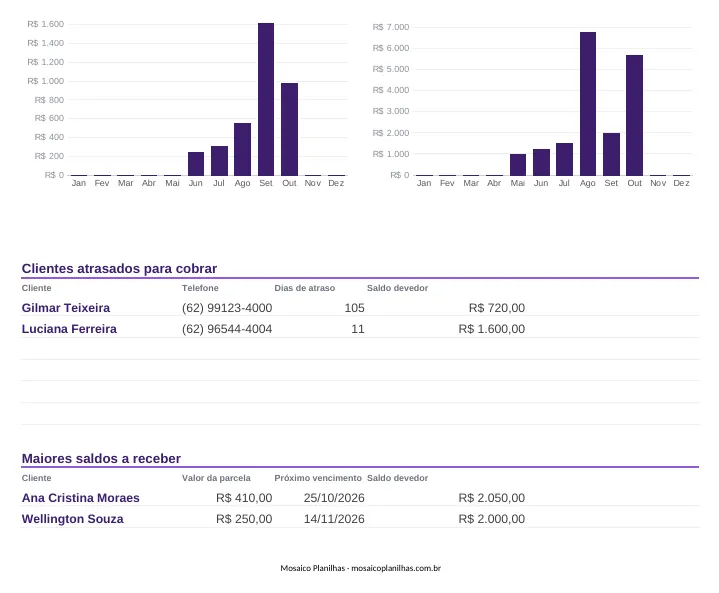Viewport: 719px width, 593px height.
Task: Click the Set bar in left chart
Action: (266, 99)
